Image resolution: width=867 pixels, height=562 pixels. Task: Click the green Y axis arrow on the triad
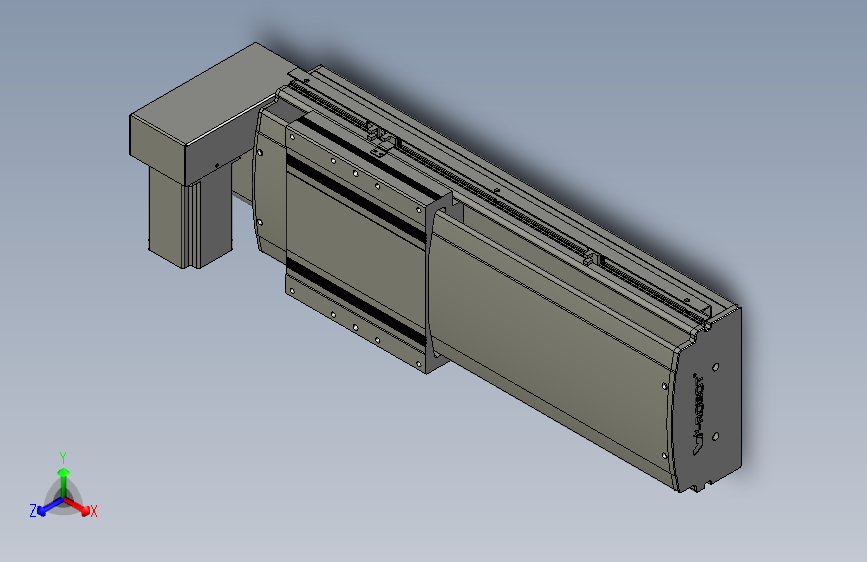pyautogui.click(x=64, y=482)
